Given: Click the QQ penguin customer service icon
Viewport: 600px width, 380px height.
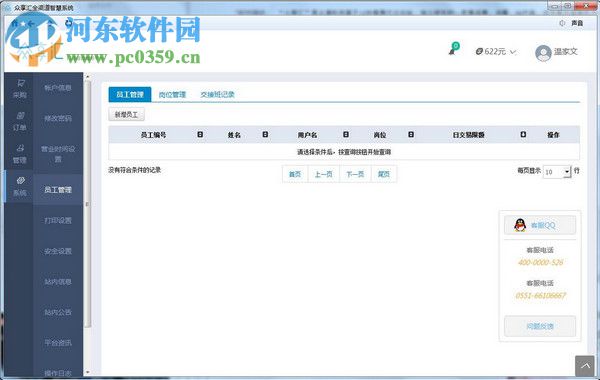Looking at the screenshot, I should coord(520,225).
